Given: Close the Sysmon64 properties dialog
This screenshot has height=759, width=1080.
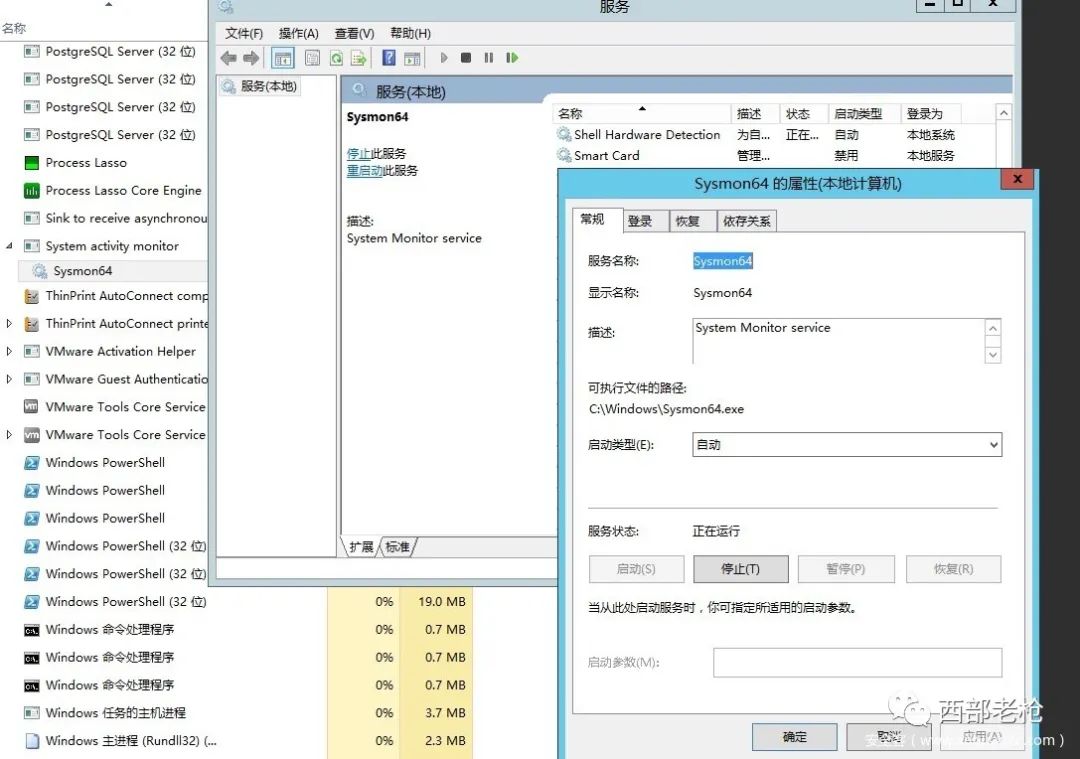Looking at the screenshot, I should pos(1017,179).
